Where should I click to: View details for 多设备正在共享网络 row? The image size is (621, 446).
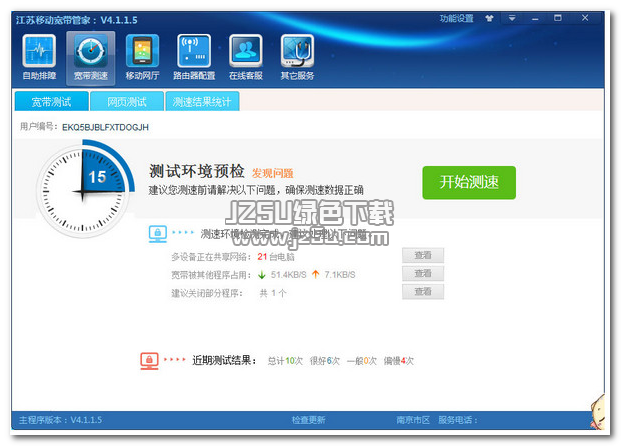pyautogui.click(x=423, y=255)
